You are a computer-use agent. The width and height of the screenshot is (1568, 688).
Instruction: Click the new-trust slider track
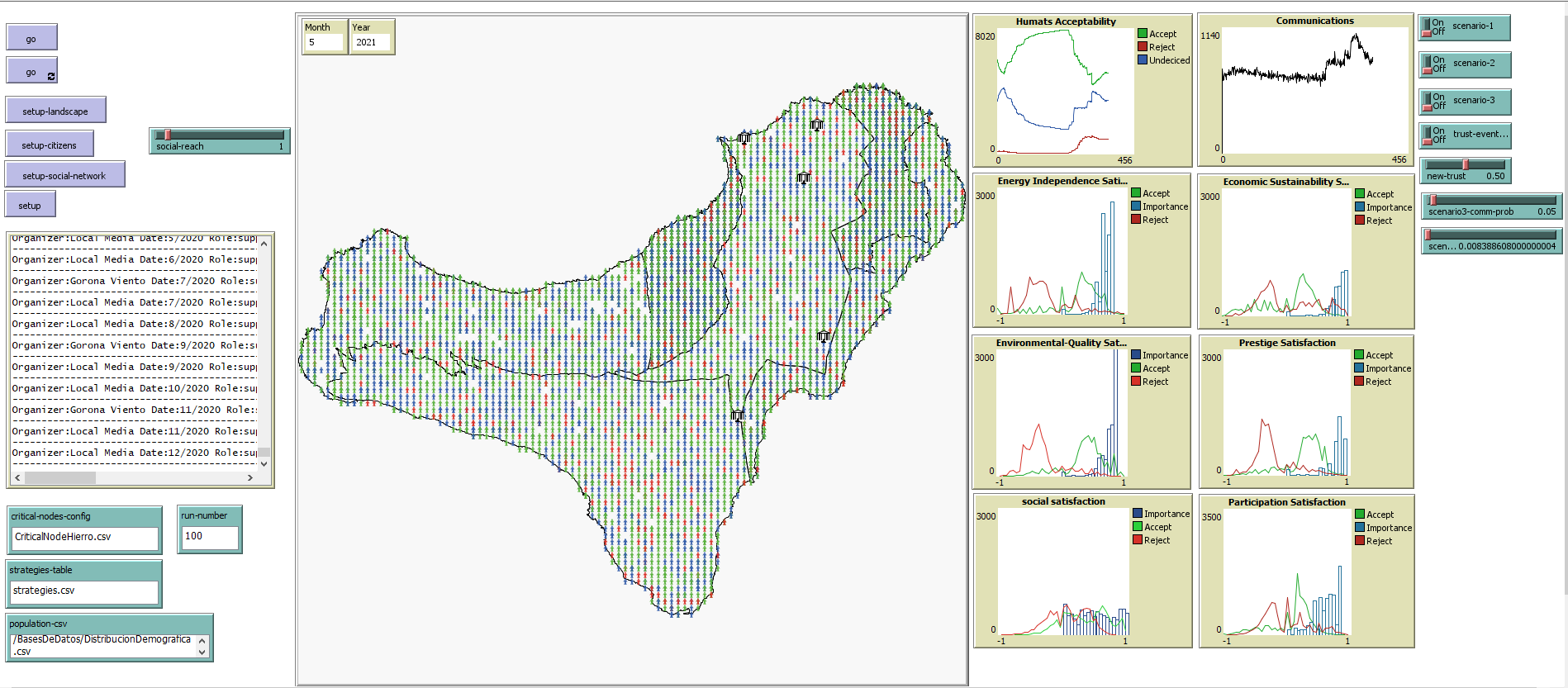tap(1466, 164)
